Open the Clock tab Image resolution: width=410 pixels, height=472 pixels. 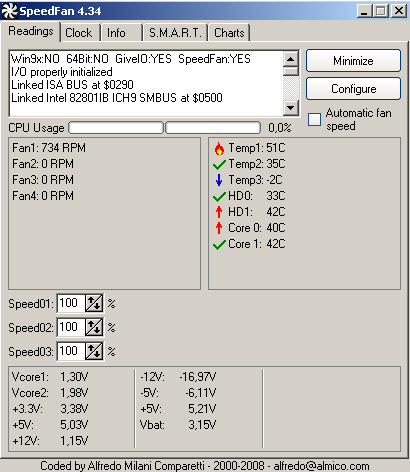pos(79,33)
